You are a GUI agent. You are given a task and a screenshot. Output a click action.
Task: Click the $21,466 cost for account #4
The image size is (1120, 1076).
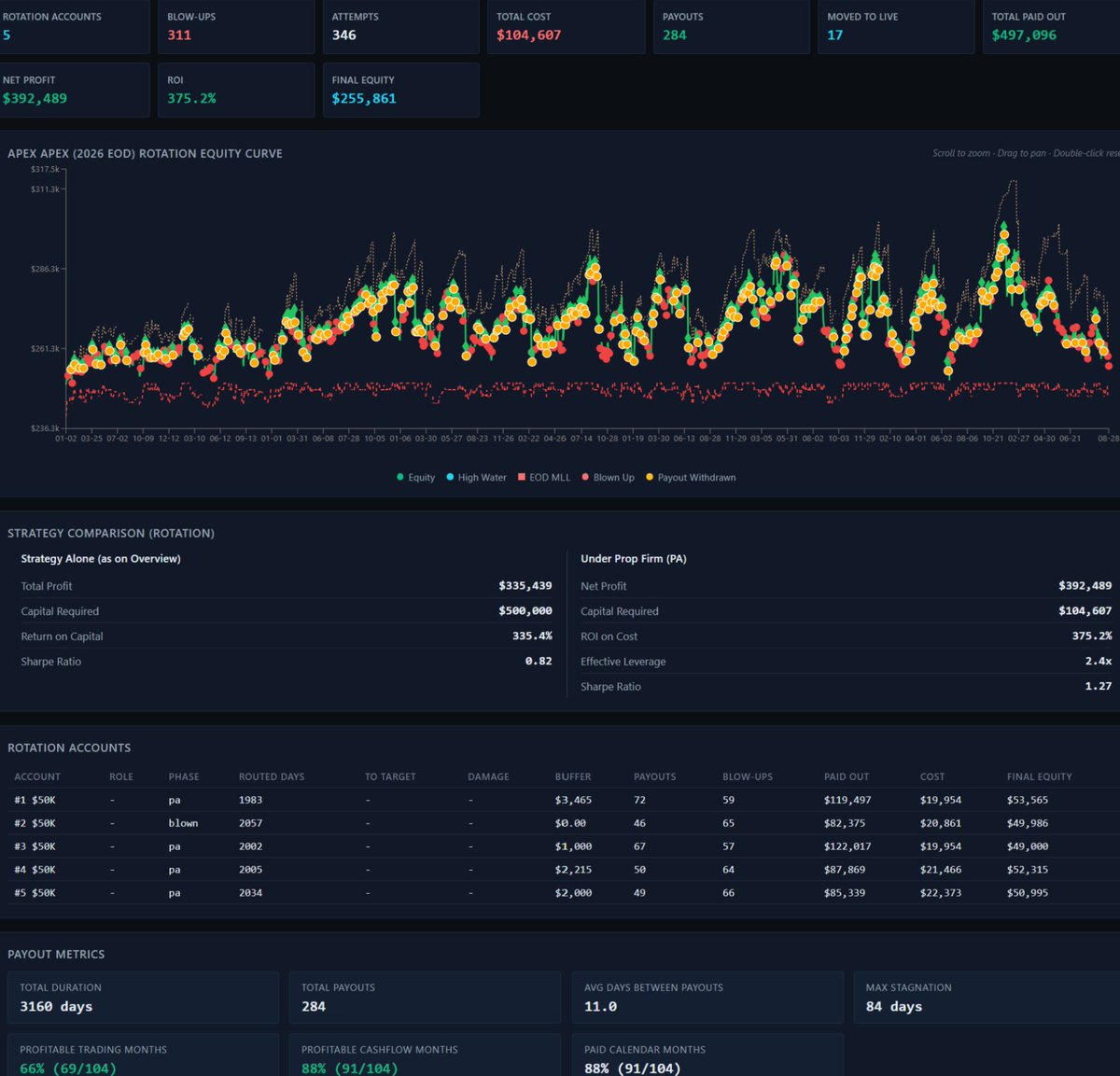click(941, 870)
